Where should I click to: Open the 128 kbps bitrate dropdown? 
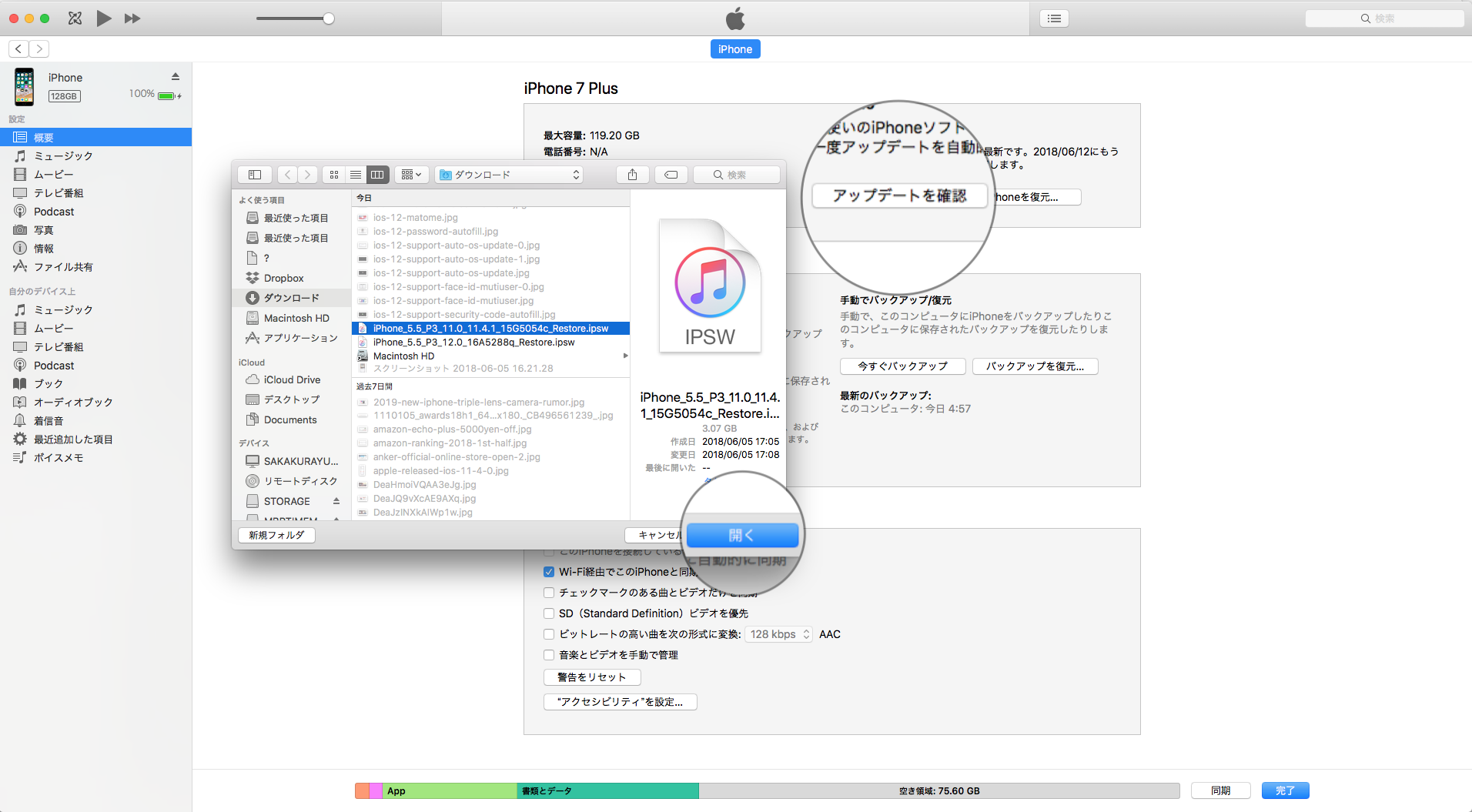(x=779, y=634)
